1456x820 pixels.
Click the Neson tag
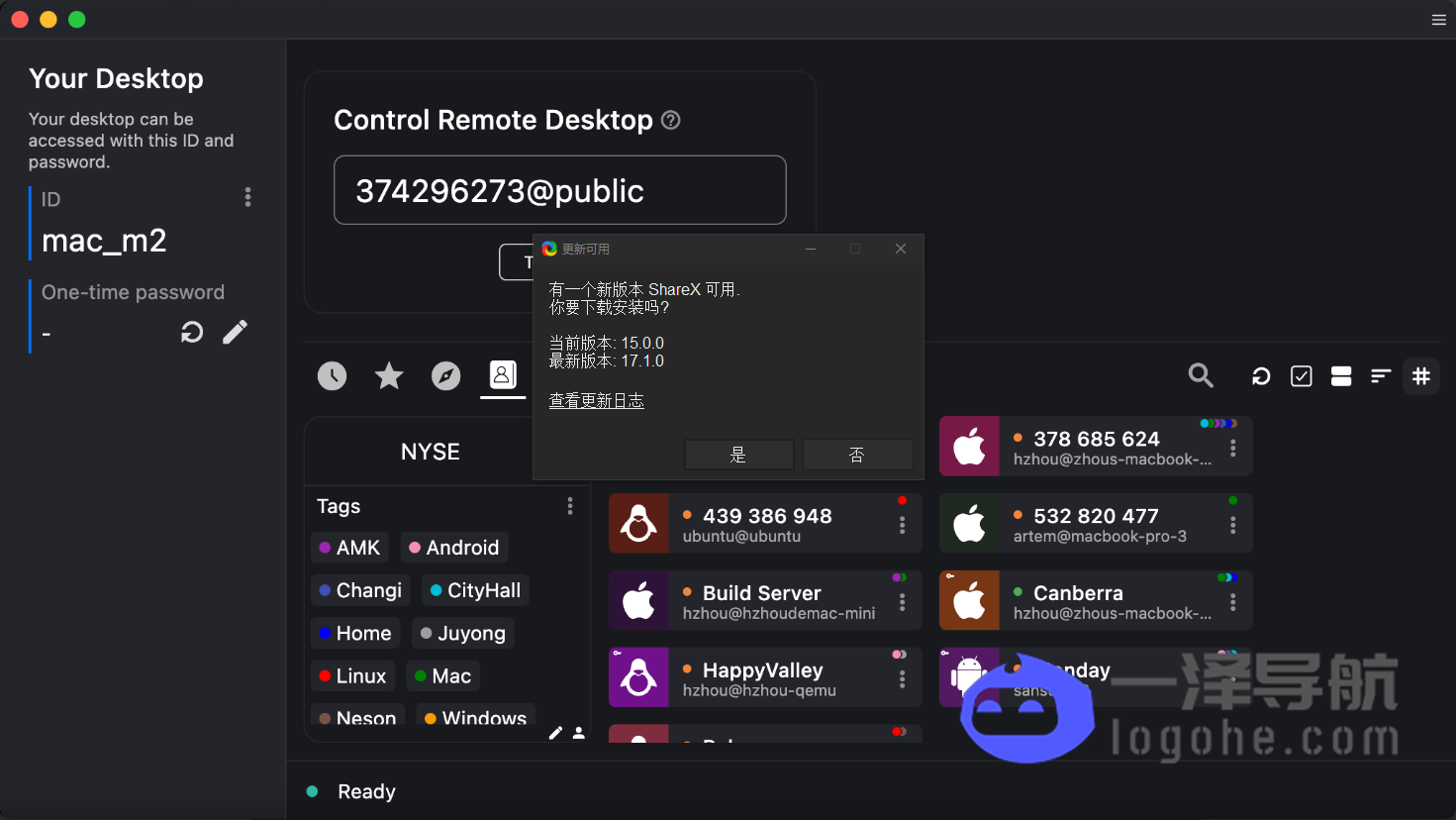point(358,716)
